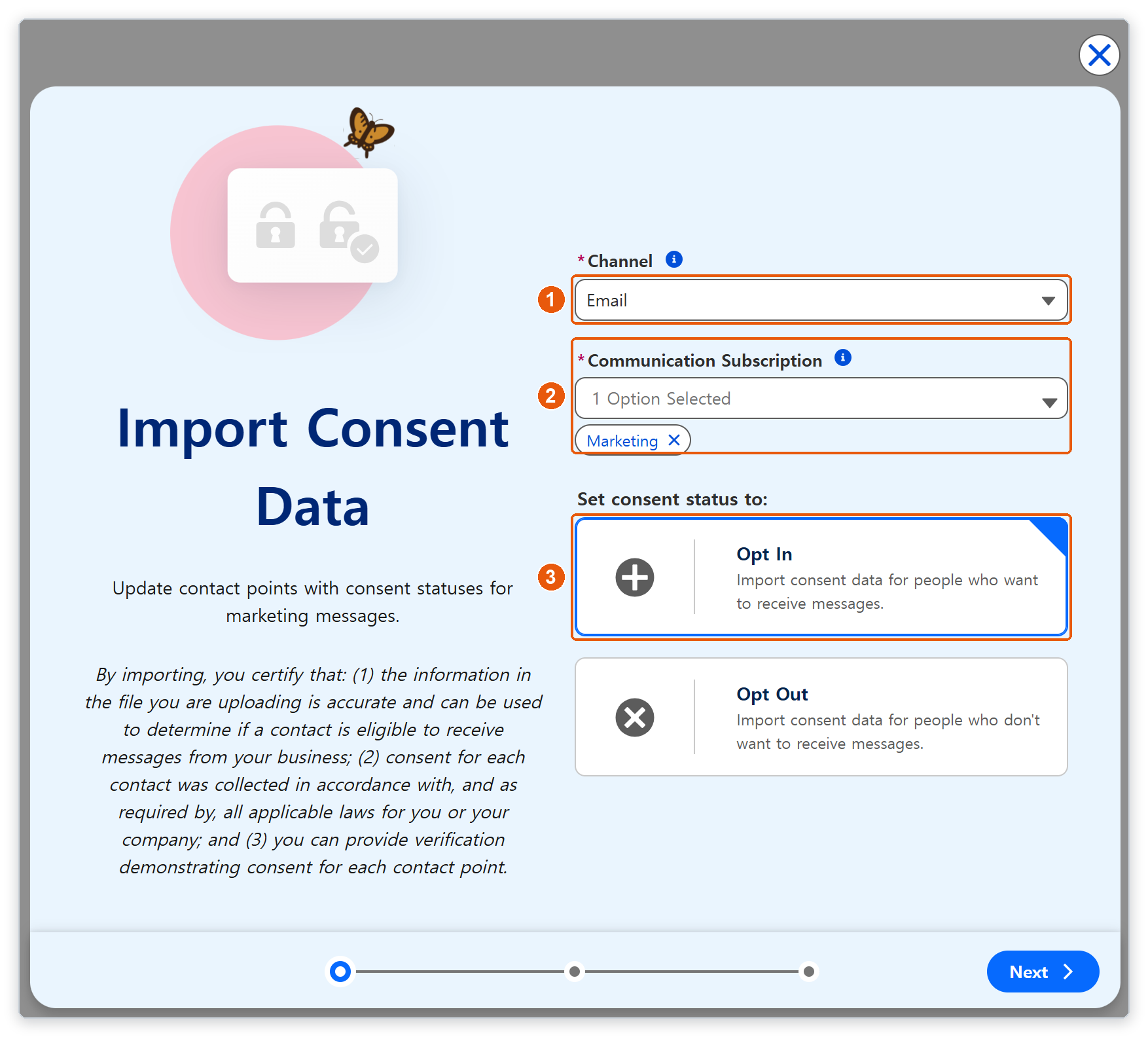Viewport: 1148px width, 1037px height.
Task: Close the Import Consent Data dialog
Action: [x=1099, y=55]
